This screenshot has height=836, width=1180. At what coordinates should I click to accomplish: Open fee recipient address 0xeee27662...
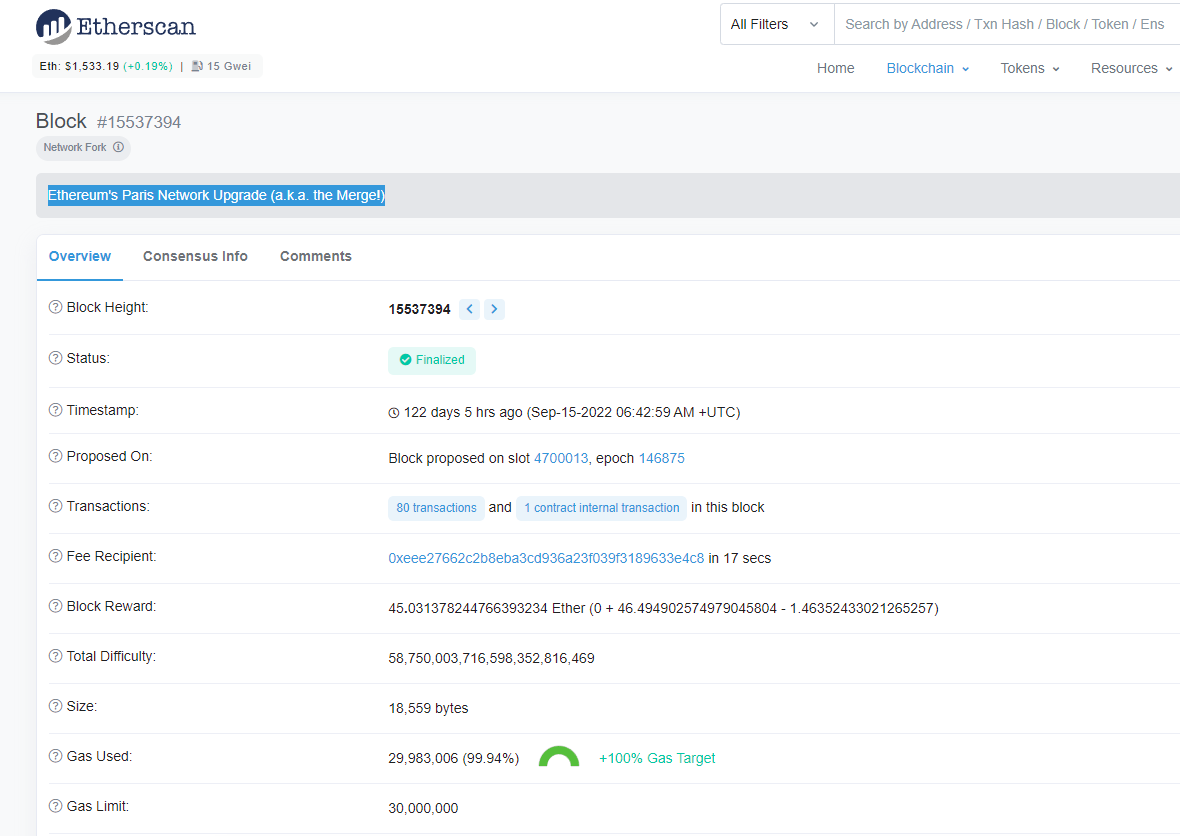tap(546, 558)
